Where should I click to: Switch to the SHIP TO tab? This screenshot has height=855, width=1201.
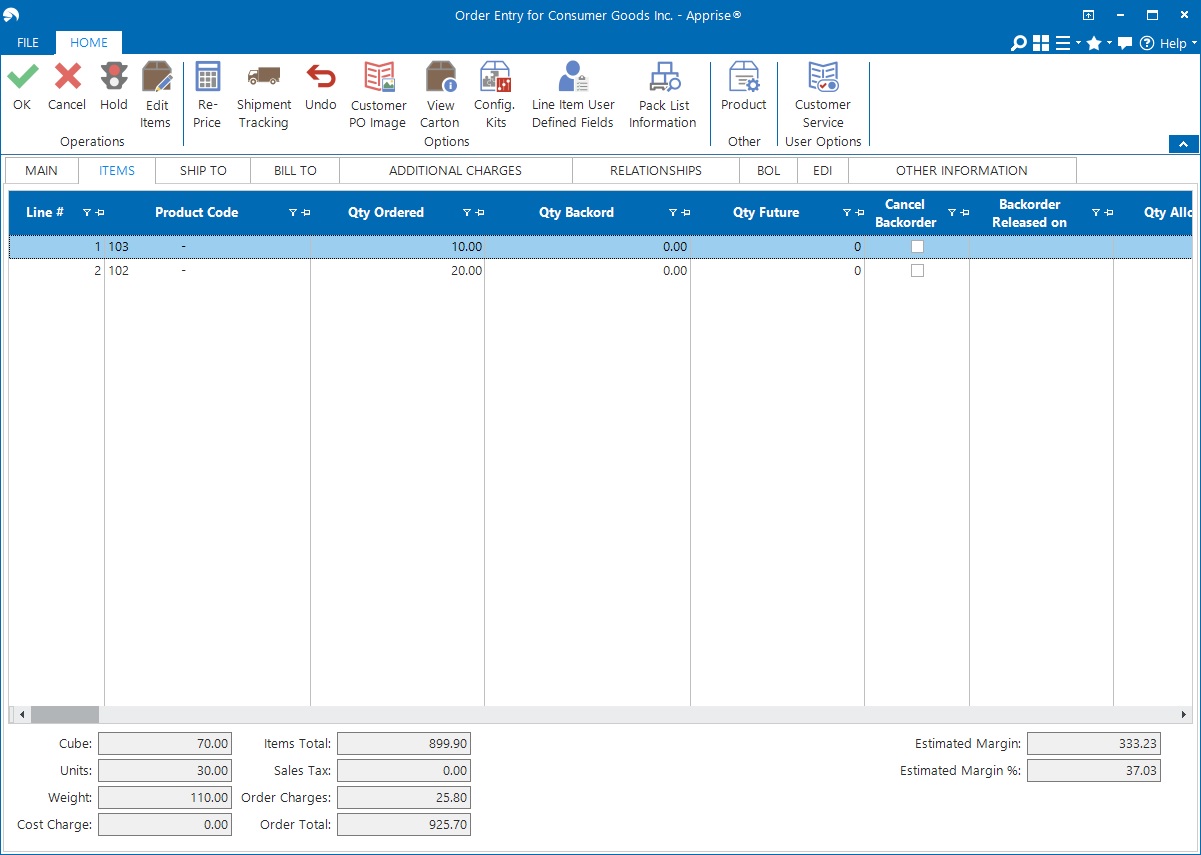[x=203, y=170]
